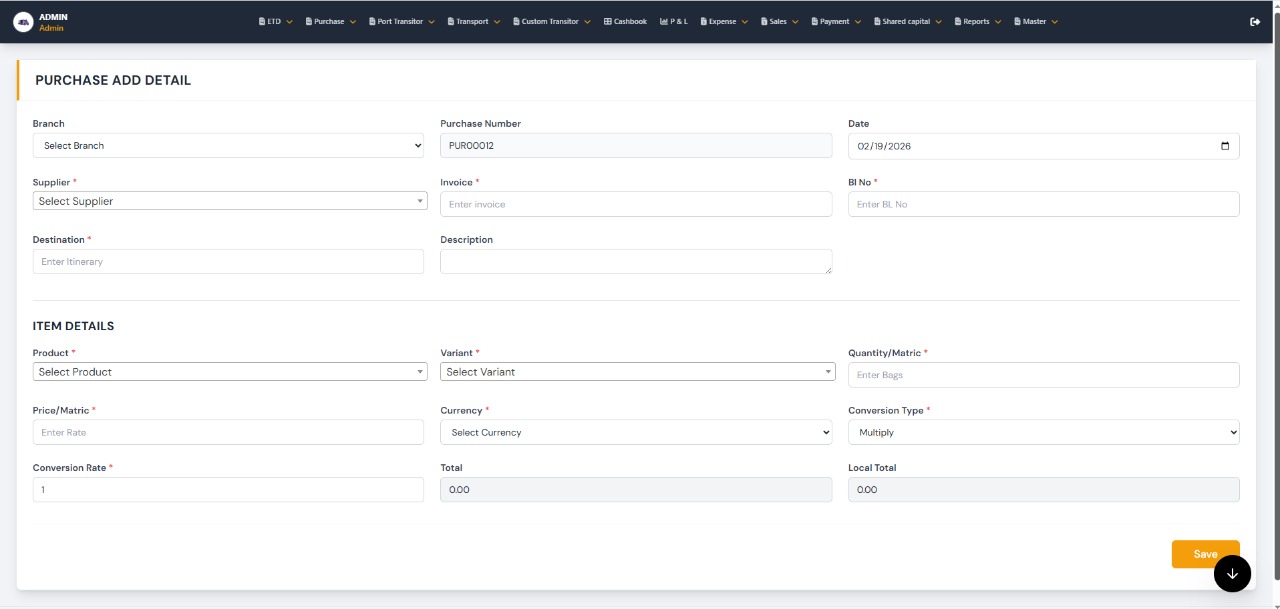Open the Select Supplier dropdown
This screenshot has height=609, width=1280.
click(228, 201)
